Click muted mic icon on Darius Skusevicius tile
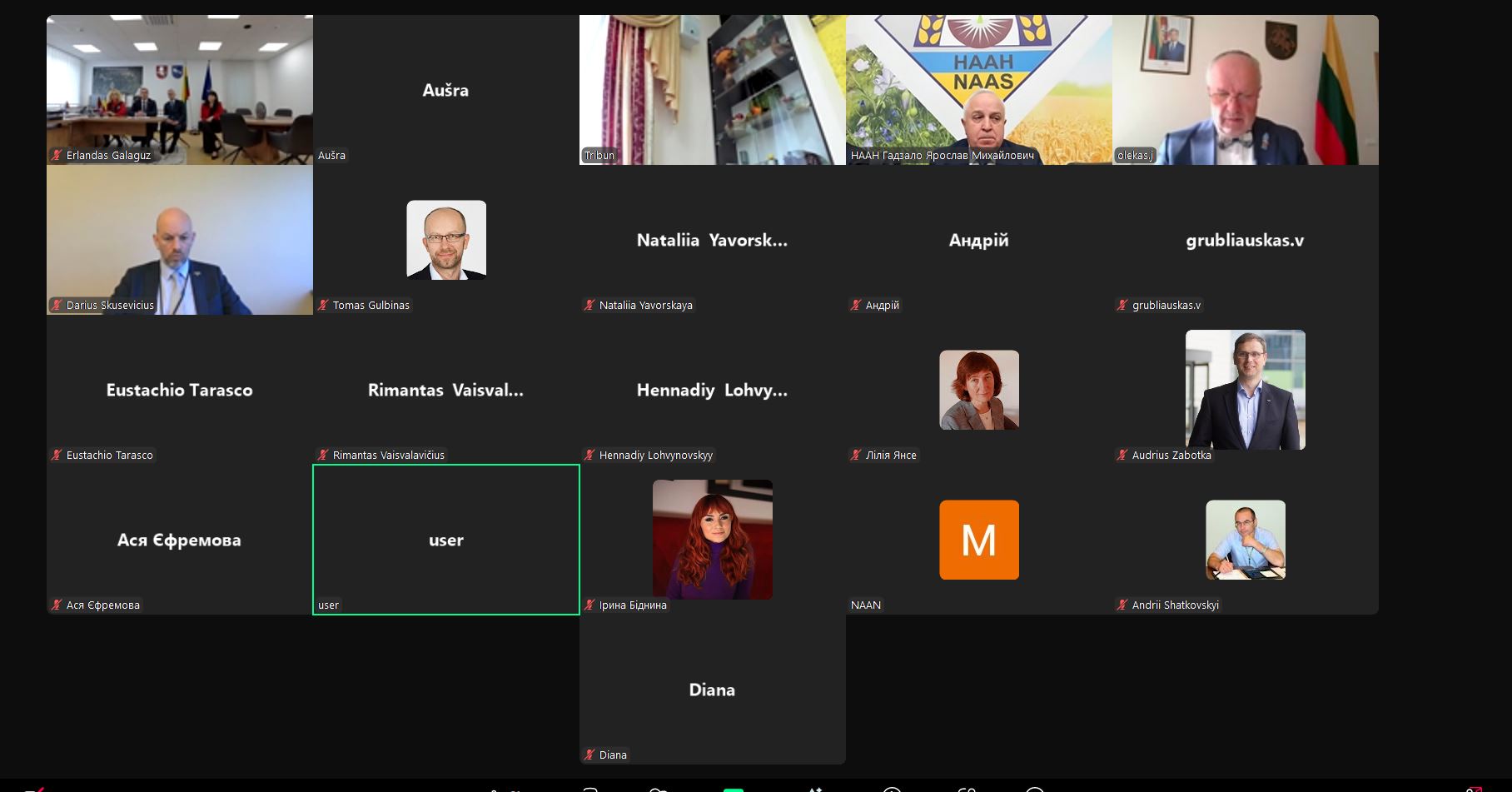Screen dimensions: 1512x792 (x=57, y=306)
